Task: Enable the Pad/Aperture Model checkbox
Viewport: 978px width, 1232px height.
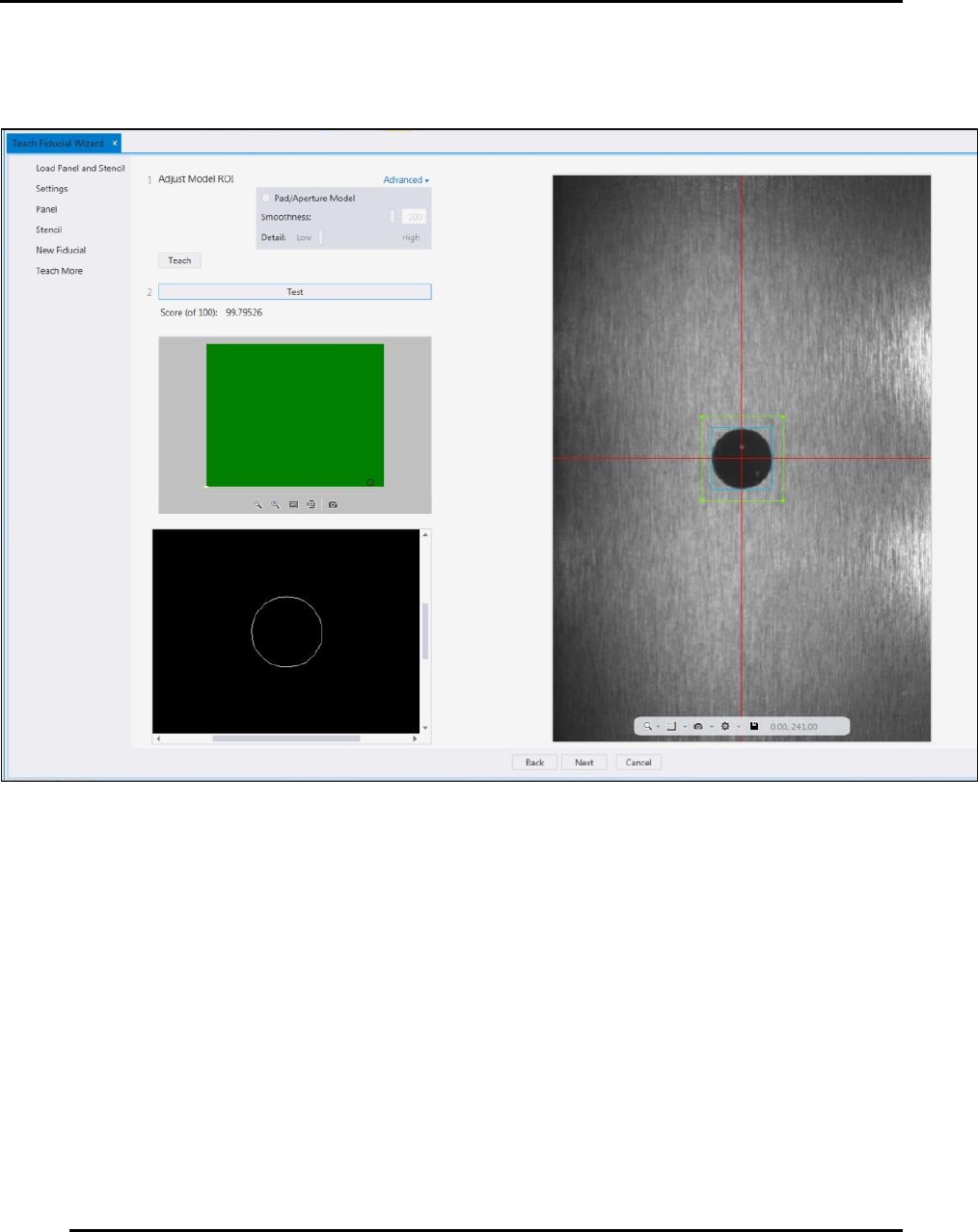Action: coord(267,199)
